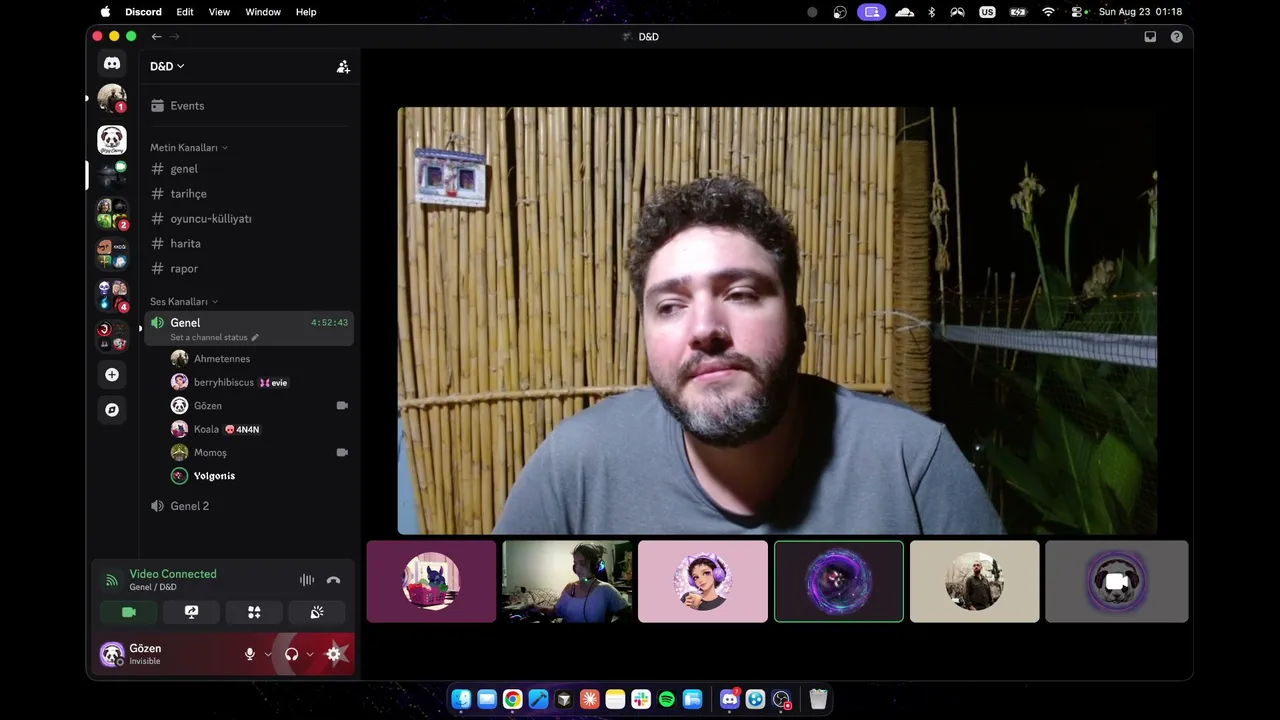The image size is (1280, 720).
Task: Select the gray panda camera tile
Action: point(1117,582)
